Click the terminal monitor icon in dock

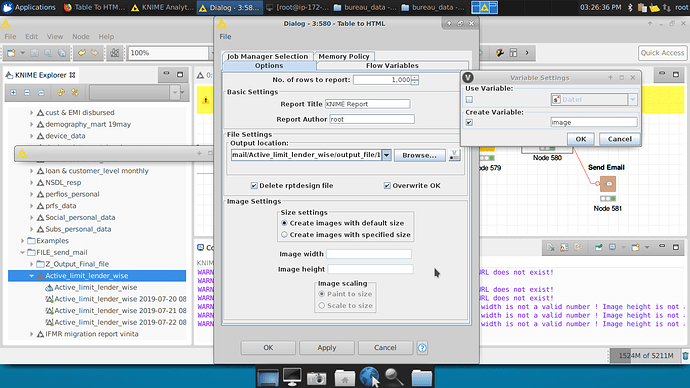pos(292,377)
